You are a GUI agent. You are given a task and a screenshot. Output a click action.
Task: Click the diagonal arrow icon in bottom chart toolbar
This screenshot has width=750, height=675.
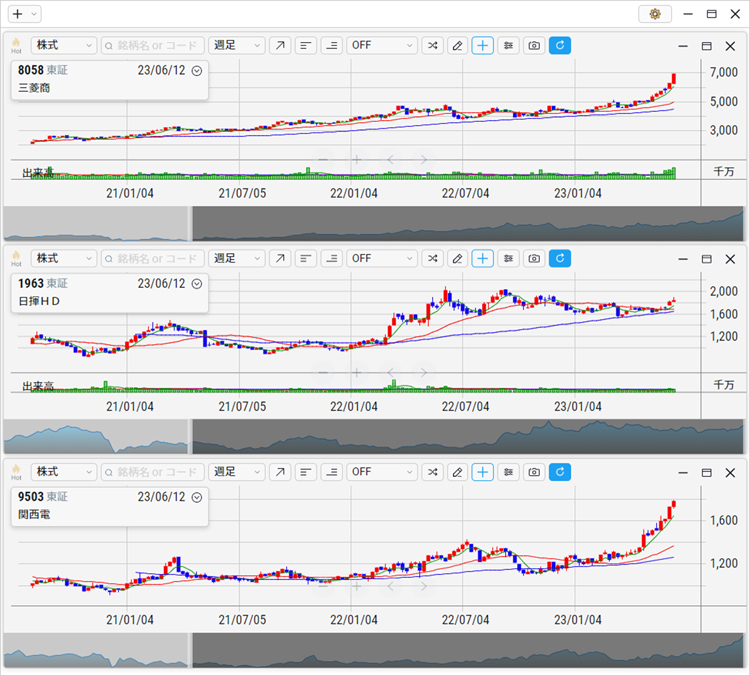click(x=280, y=471)
